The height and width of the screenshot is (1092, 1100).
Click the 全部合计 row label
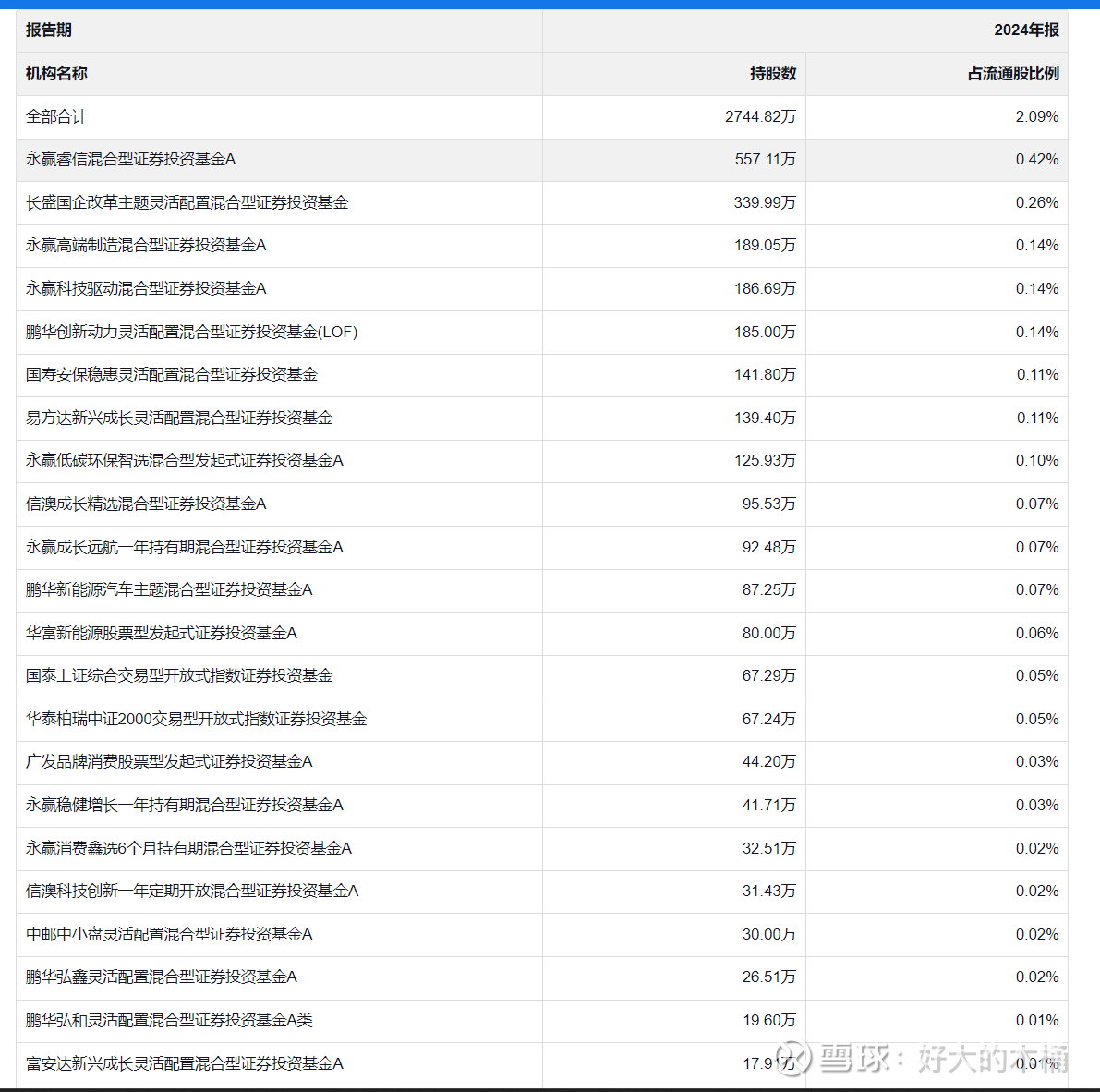(56, 117)
